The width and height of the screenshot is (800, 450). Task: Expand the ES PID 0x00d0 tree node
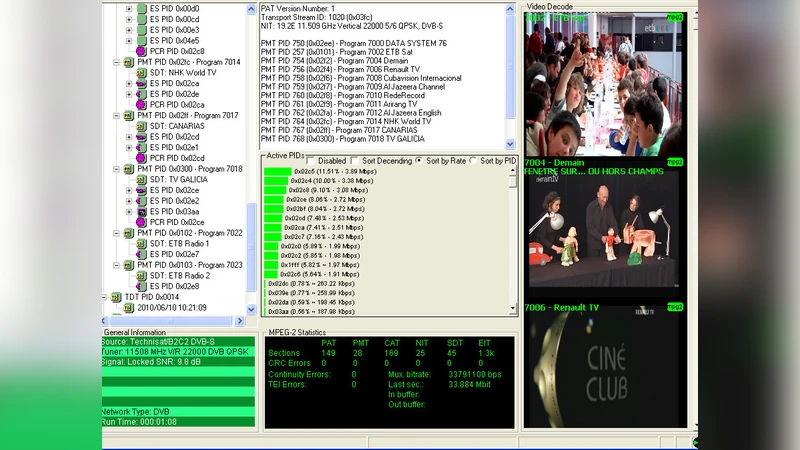[129, 8]
